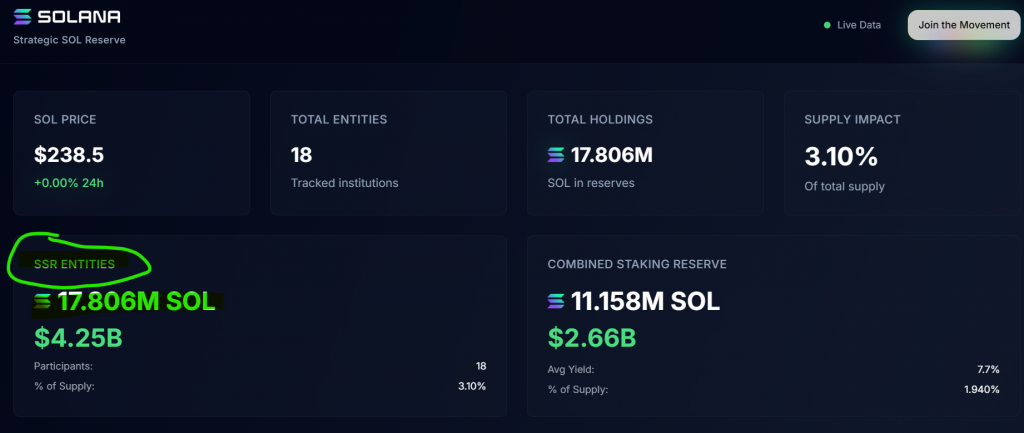Select the TOTAL ENTITIES card heading
The image size is (1024, 433).
click(339, 119)
